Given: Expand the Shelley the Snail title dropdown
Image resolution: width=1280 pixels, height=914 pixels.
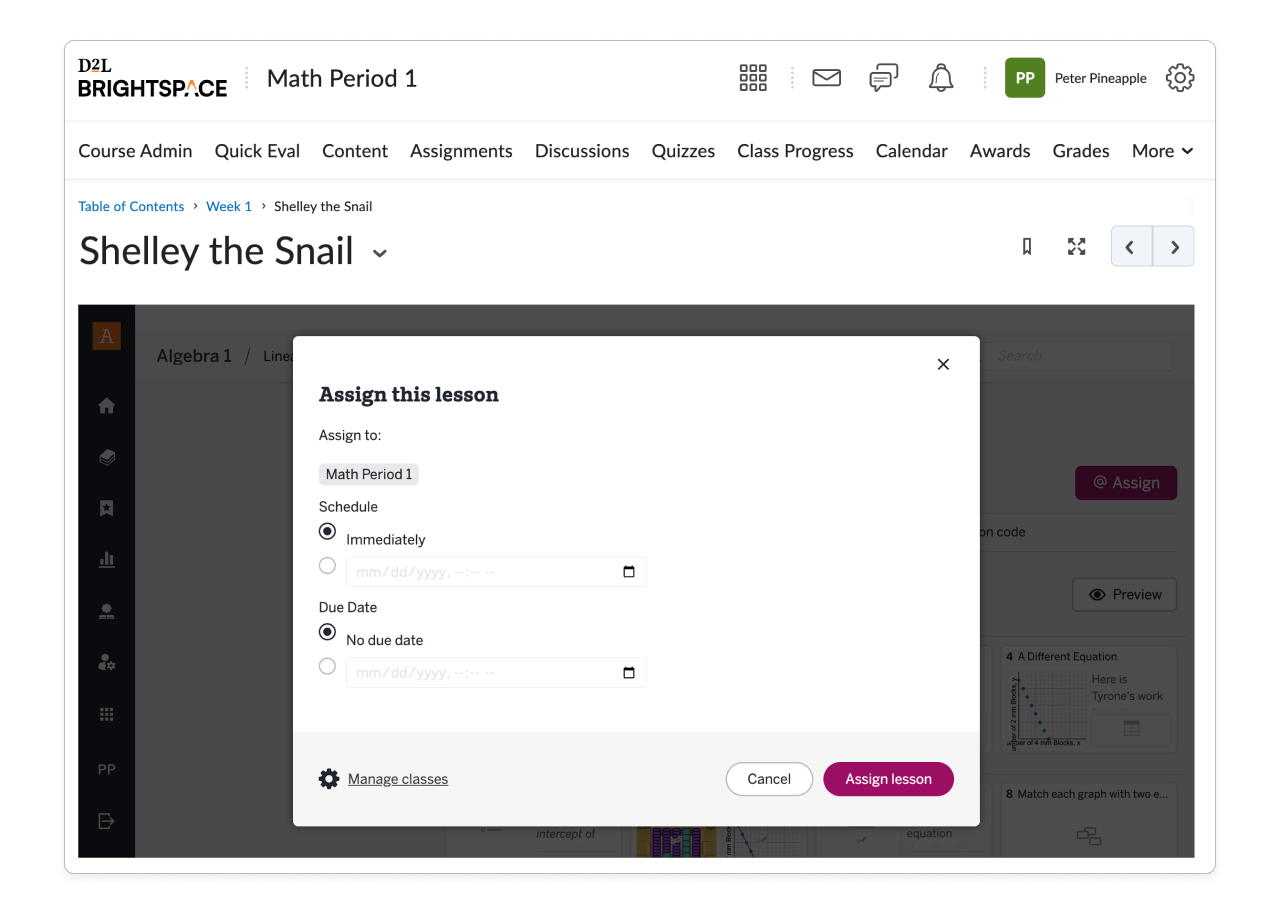Looking at the screenshot, I should [379, 254].
